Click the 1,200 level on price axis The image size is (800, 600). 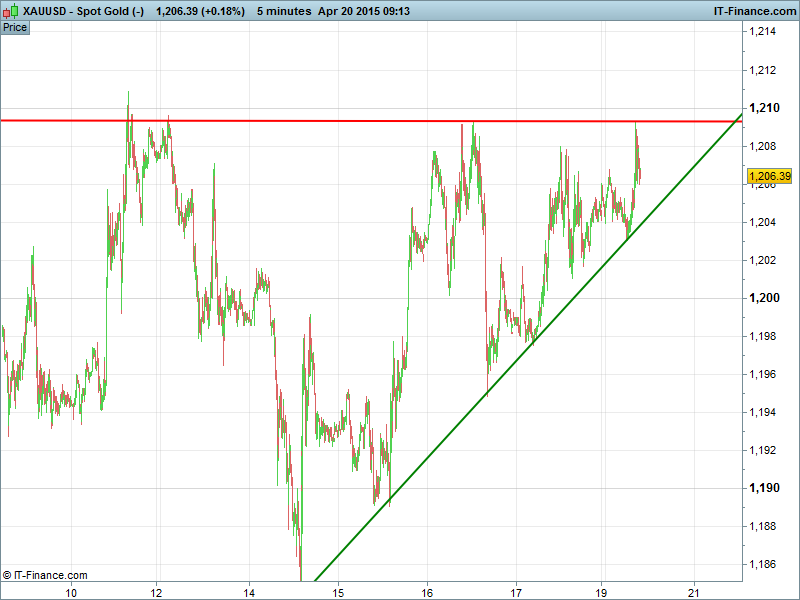click(x=763, y=298)
